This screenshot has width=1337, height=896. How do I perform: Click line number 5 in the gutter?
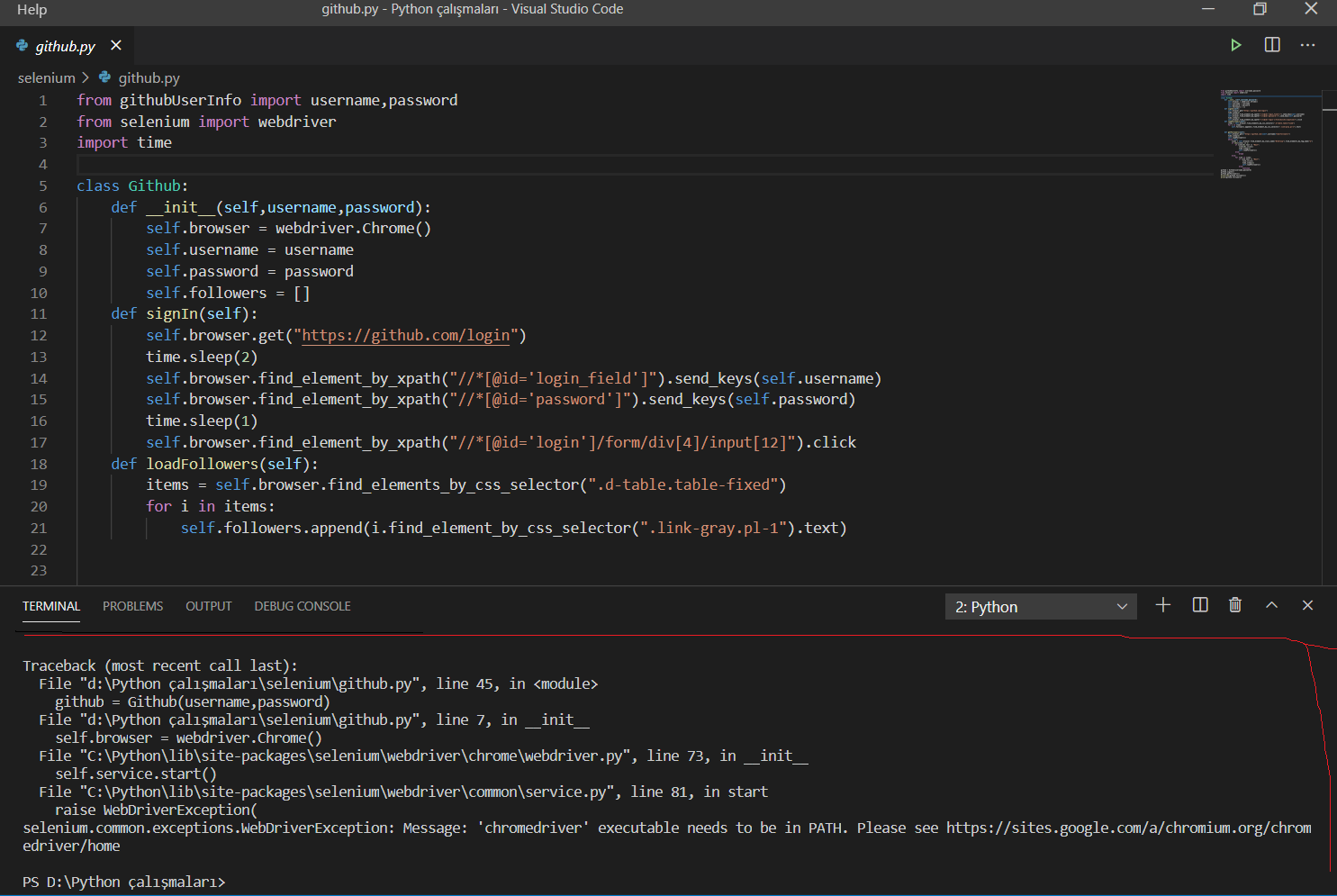(x=43, y=186)
